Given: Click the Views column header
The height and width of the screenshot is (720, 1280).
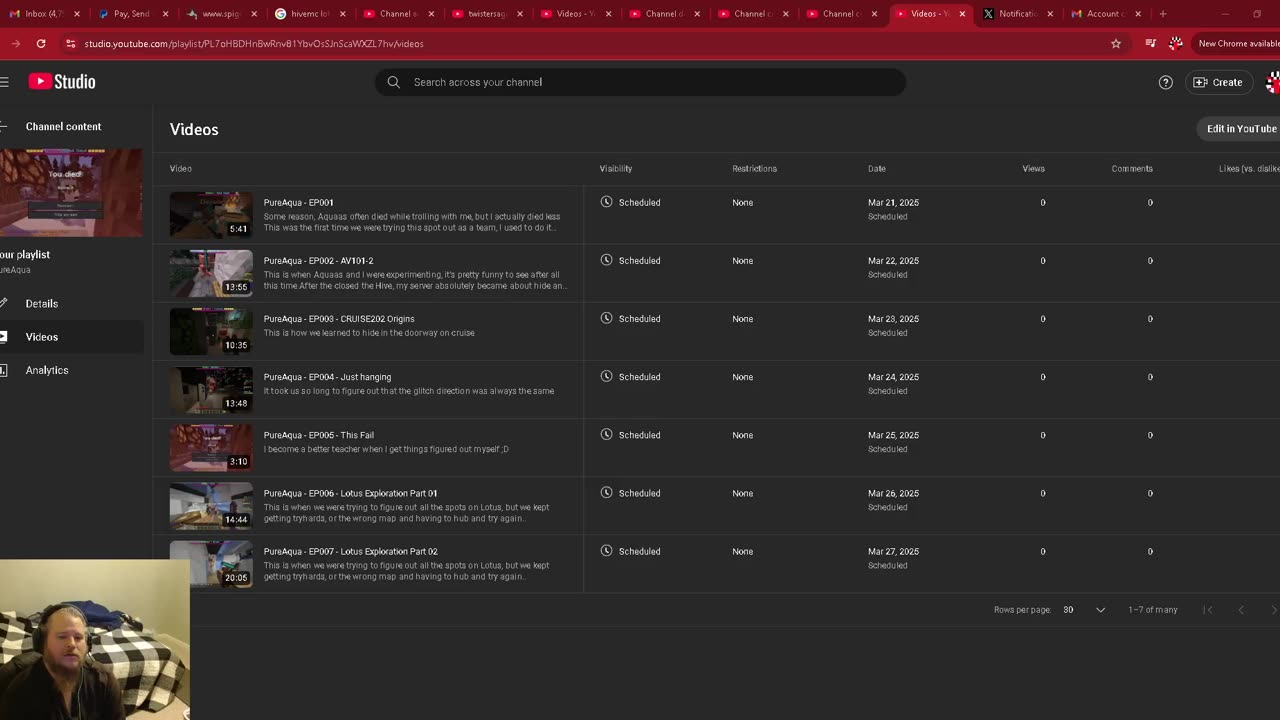Looking at the screenshot, I should (x=1033, y=168).
